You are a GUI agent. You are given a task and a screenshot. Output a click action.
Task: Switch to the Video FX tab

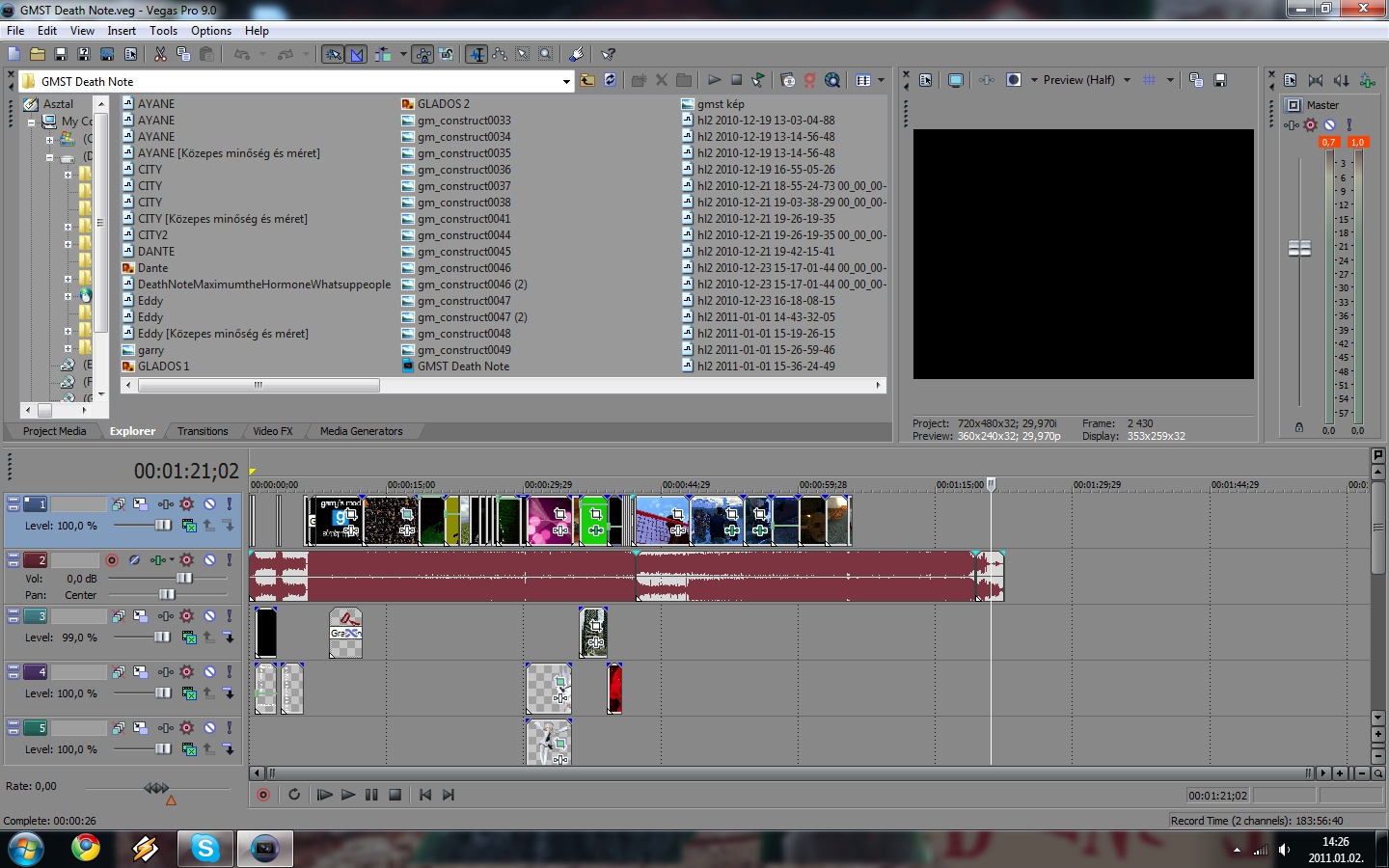coord(273,431)
